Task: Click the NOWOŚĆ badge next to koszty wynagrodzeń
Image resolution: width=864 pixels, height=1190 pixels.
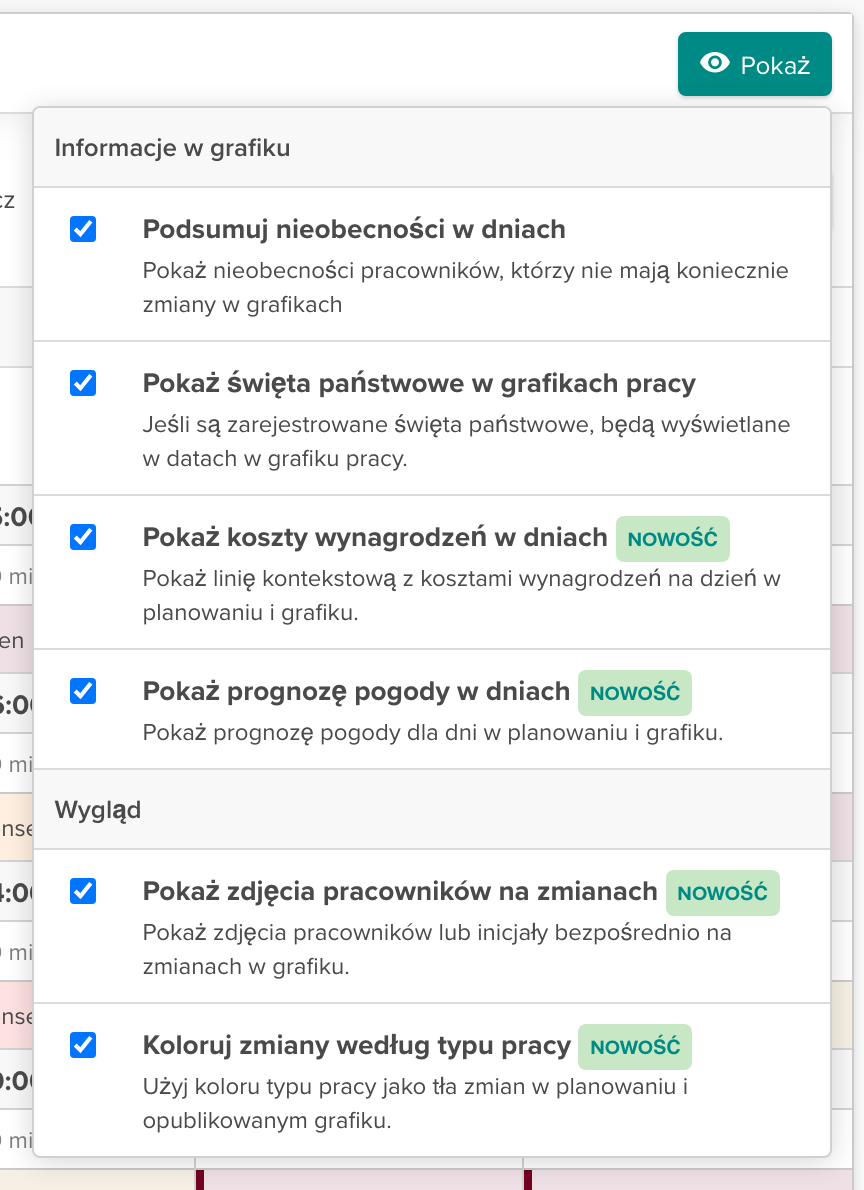Action: click(x=673, y=538)
